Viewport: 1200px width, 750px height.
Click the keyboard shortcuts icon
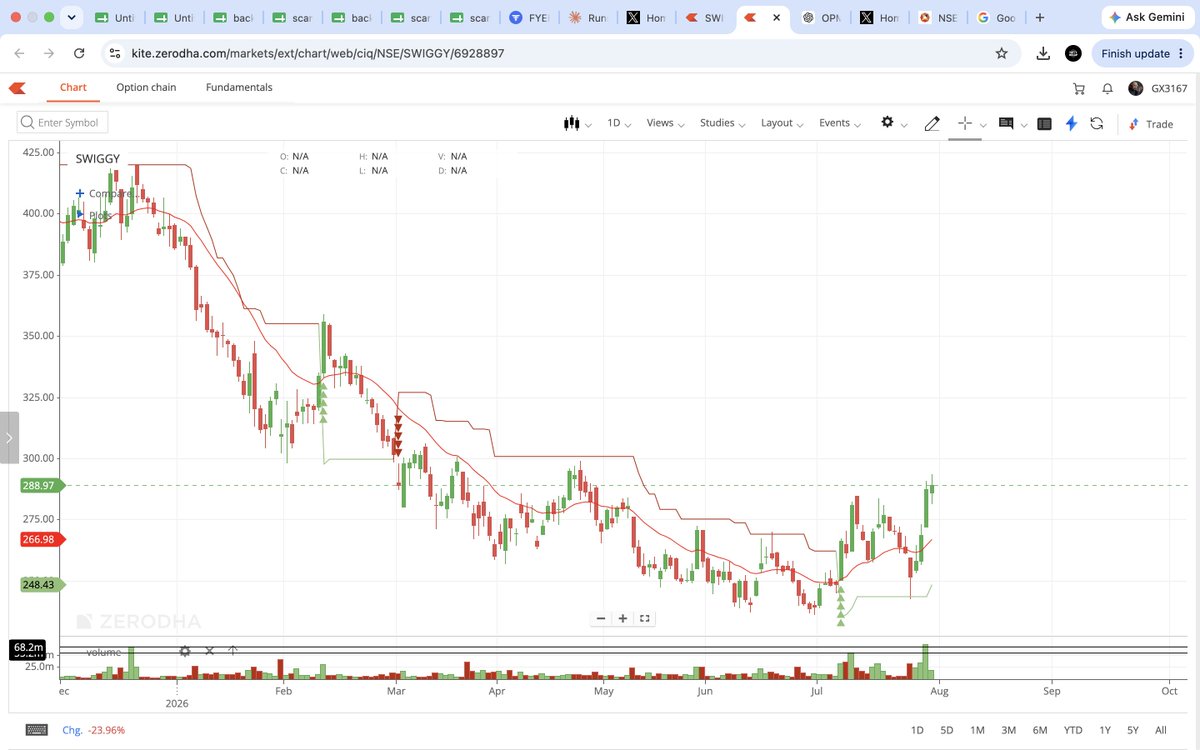click(x=36, y=730)
